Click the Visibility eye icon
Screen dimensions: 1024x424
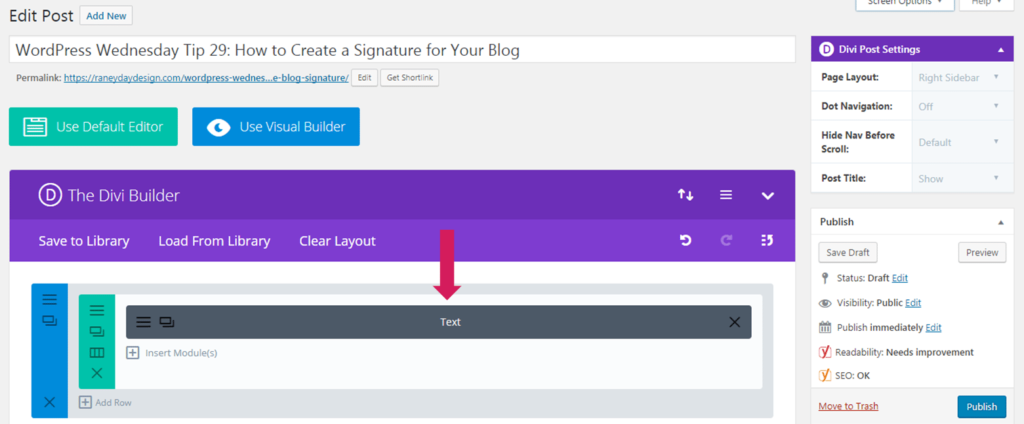pos(825,303)
